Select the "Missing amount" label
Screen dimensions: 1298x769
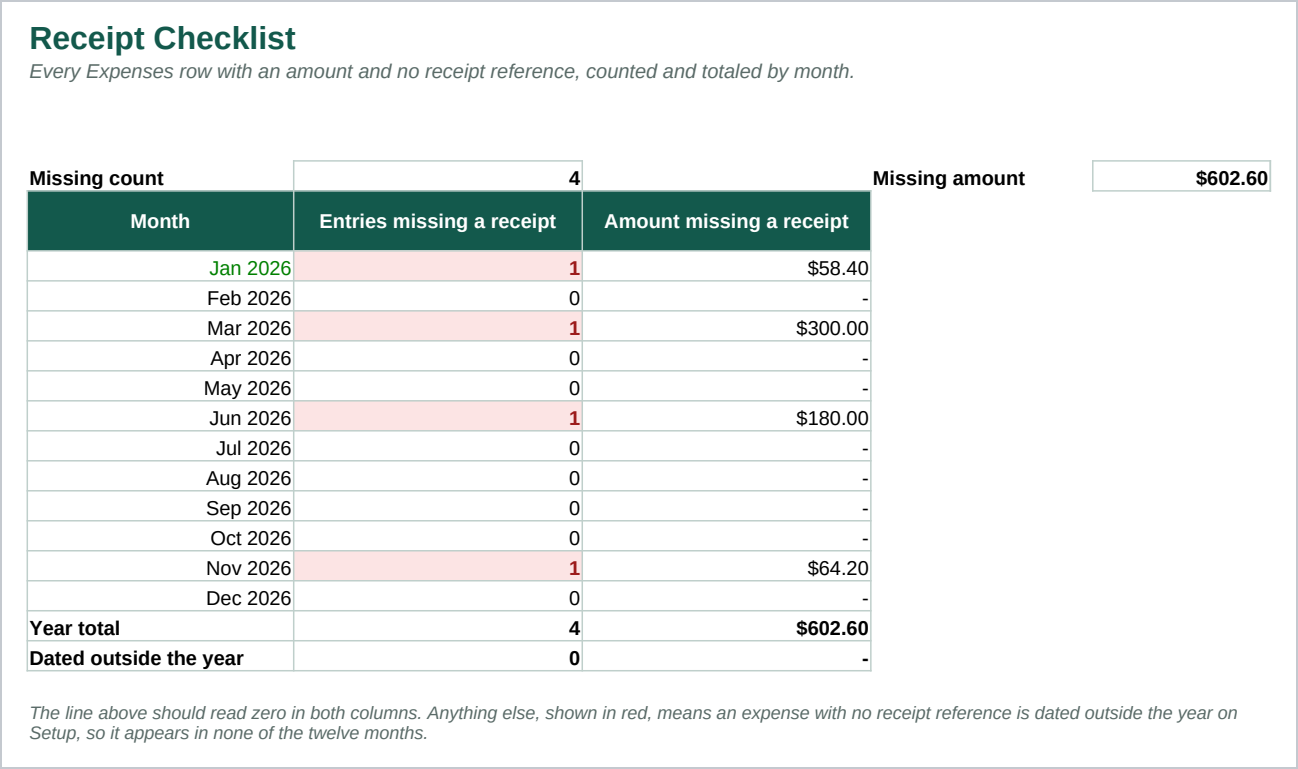[x=949, y=178]
